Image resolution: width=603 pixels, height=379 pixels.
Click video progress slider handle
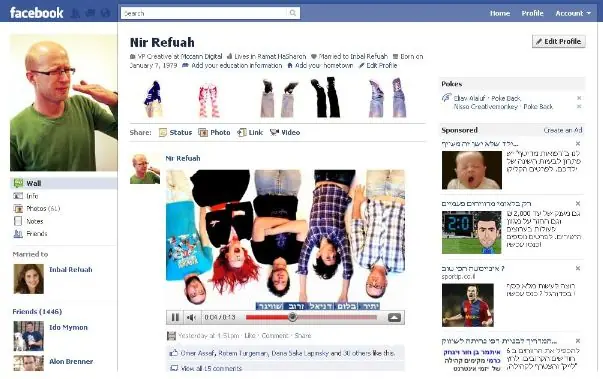click(293, 317)
